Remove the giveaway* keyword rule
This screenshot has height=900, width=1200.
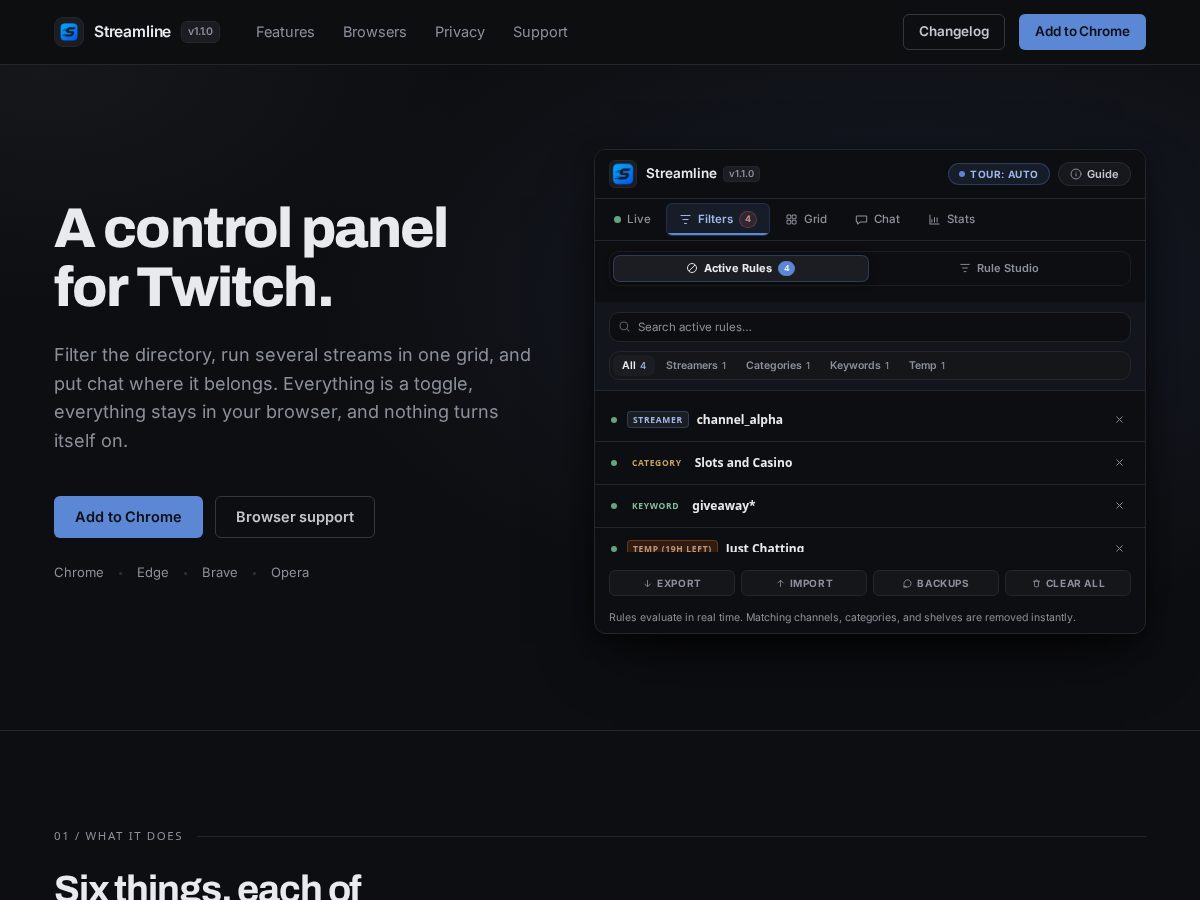(1120, 506)
